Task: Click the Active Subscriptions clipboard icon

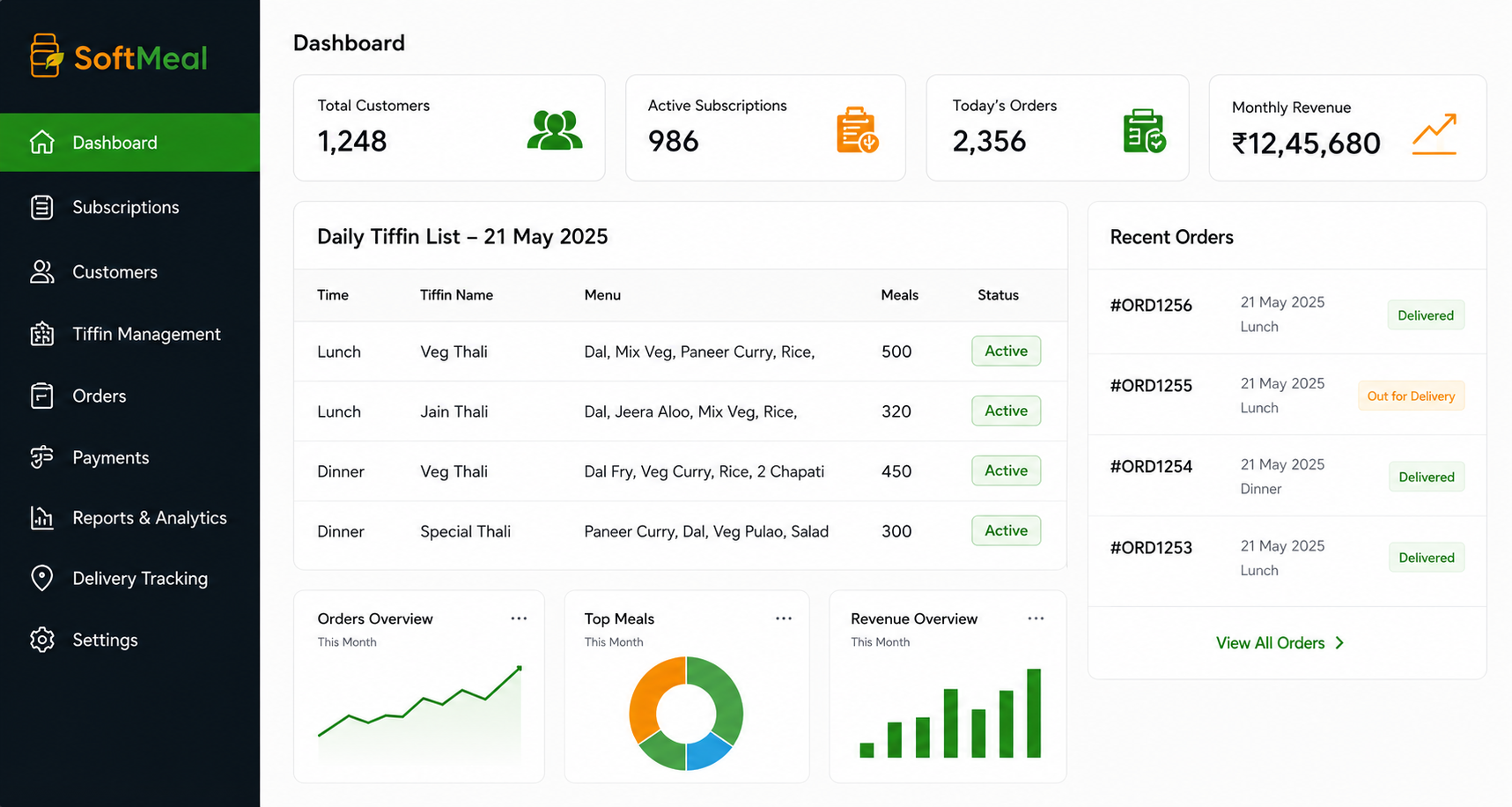Action: (857, 130)
